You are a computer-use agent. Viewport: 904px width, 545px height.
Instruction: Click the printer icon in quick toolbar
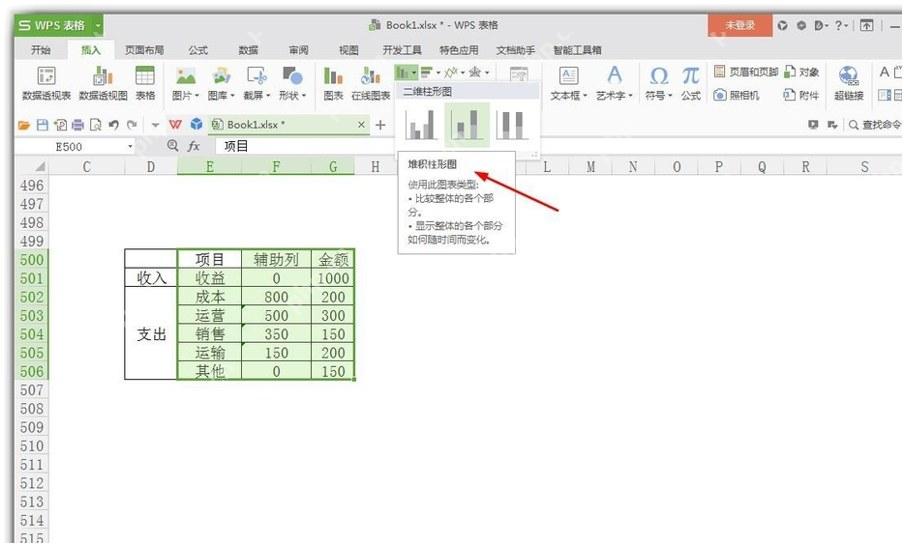(78, 125)
